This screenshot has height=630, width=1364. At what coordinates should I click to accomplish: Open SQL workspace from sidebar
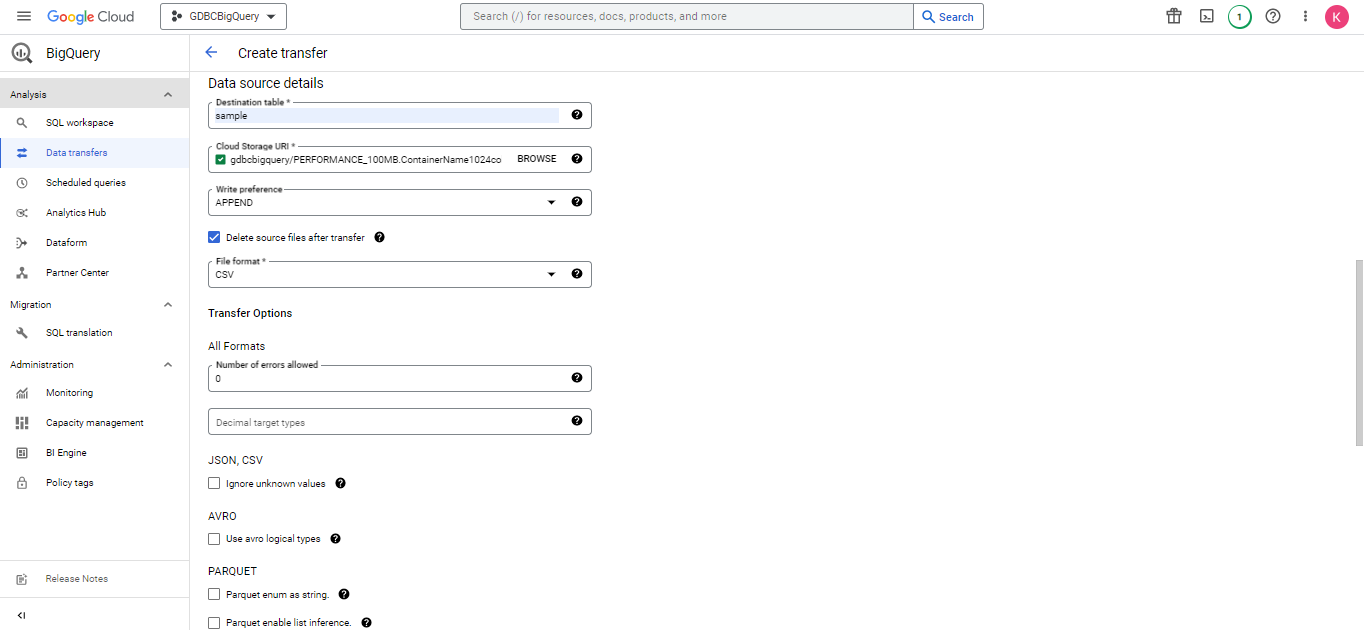pos(79,123)
